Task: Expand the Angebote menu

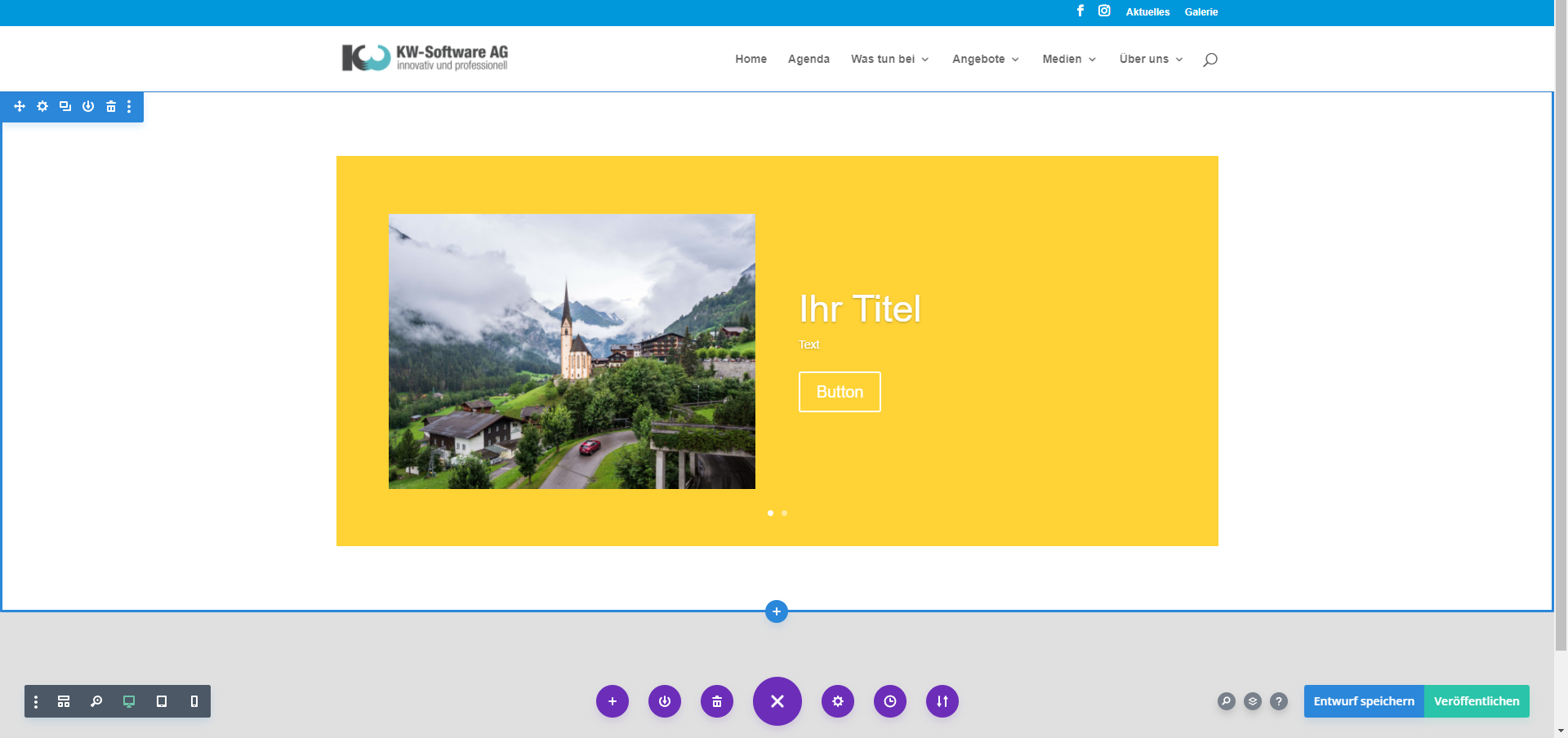Action: tap(985, 59)
